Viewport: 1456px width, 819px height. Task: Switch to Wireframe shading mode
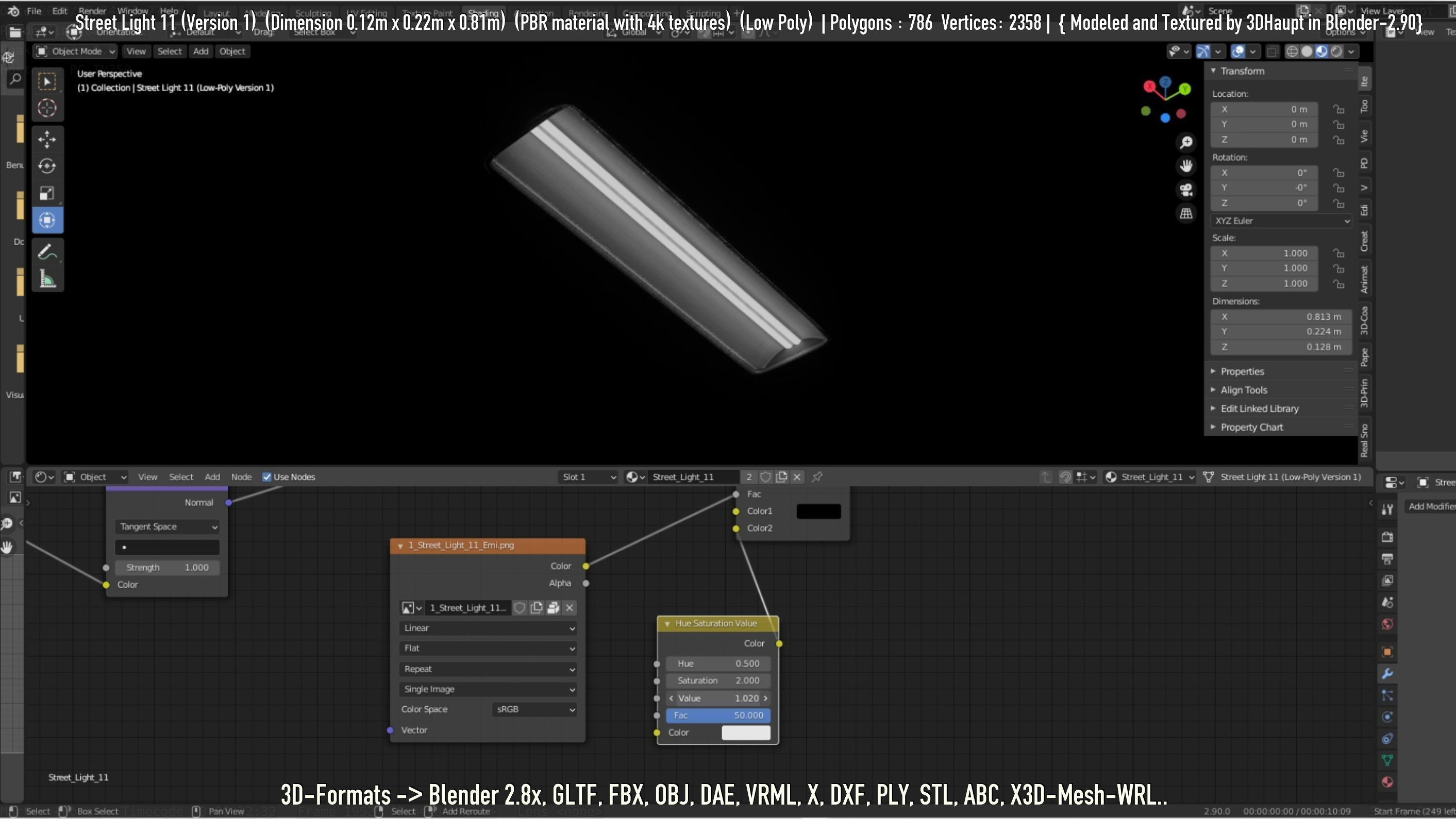(x=1292, y=52)
